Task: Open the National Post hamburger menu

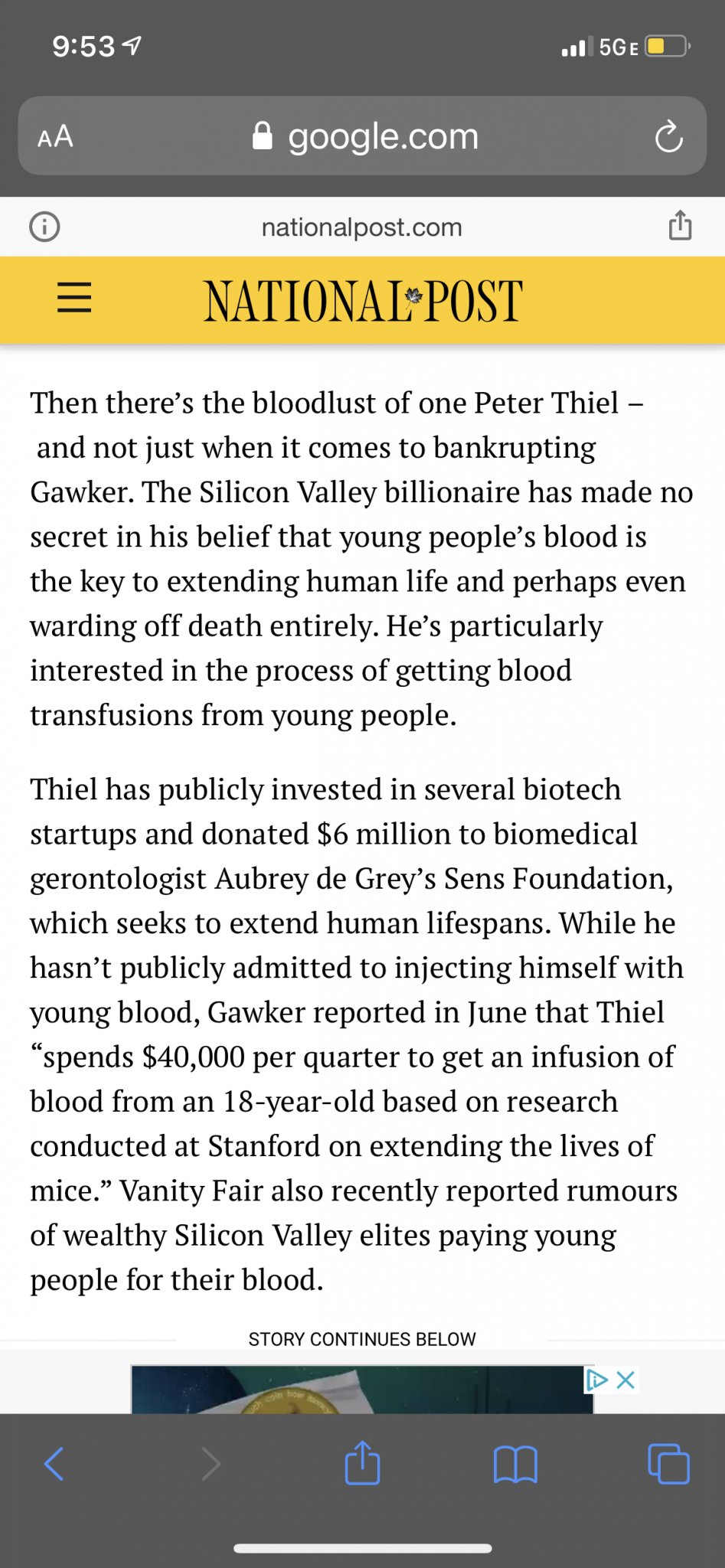Action: 74,298
